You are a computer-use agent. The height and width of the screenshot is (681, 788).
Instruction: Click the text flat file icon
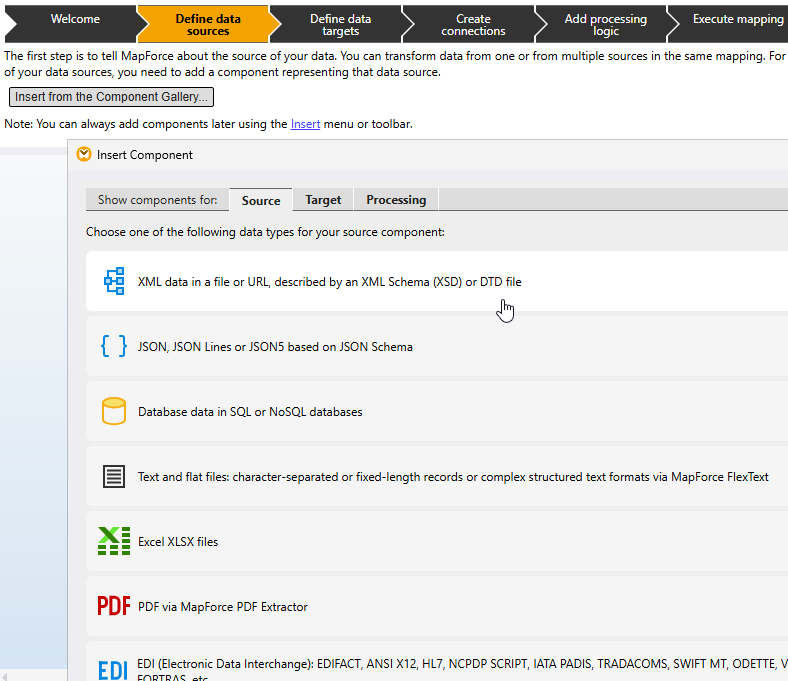(114, 476)
